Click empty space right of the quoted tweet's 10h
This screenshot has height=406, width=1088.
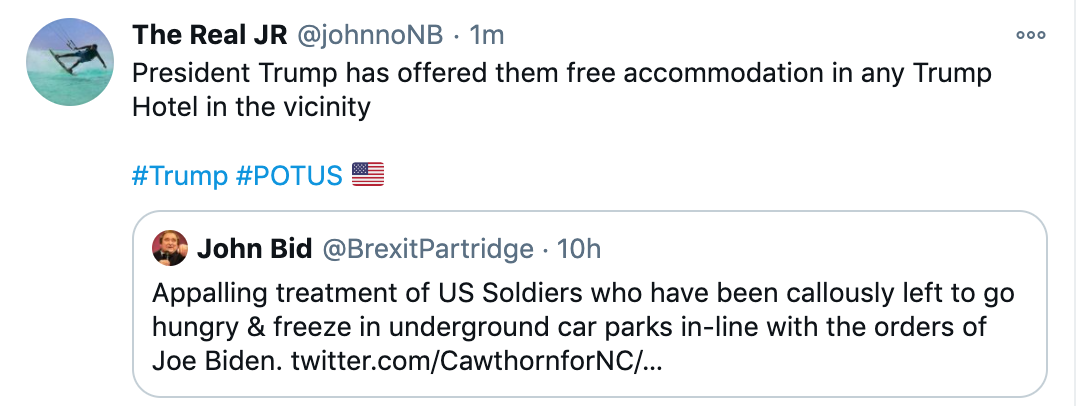tap(800, 248)
